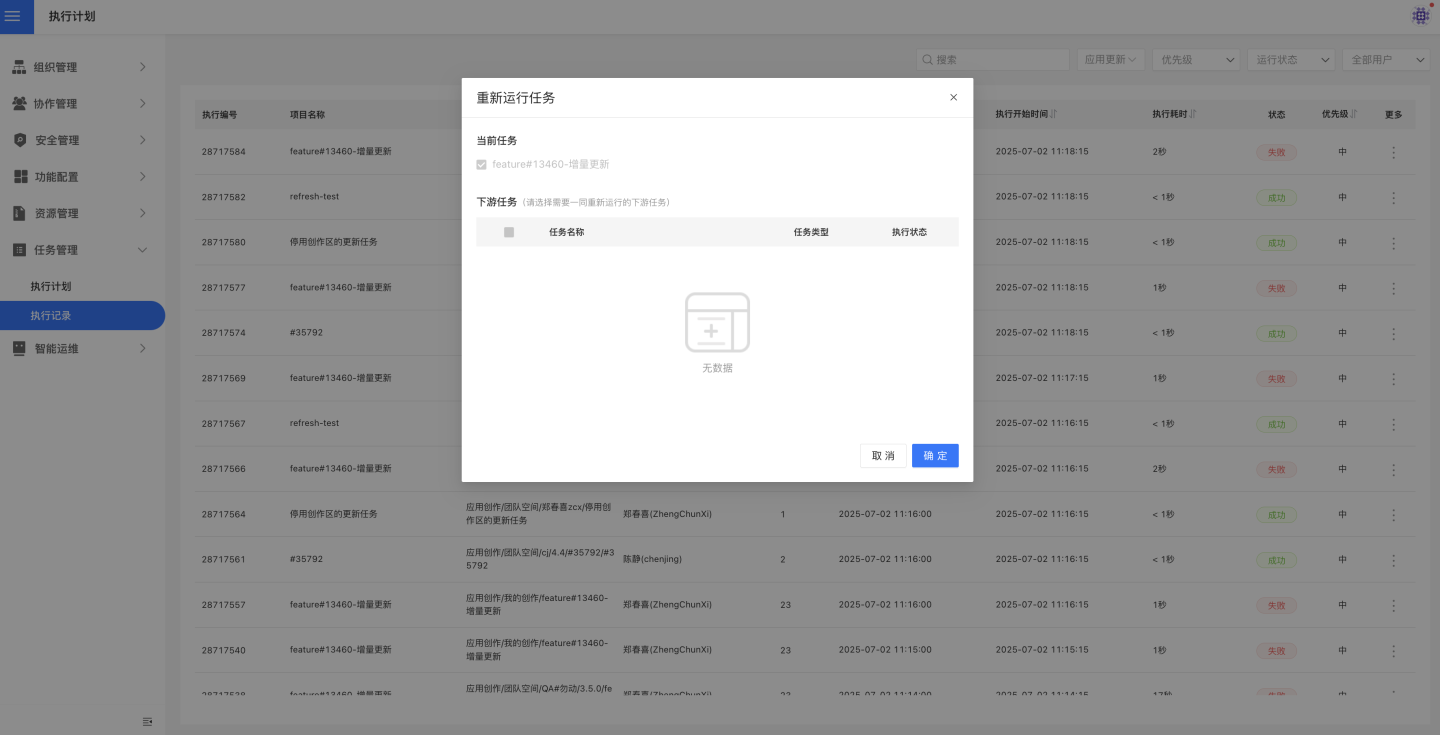Click the 确定 button

tap(935, 456)
